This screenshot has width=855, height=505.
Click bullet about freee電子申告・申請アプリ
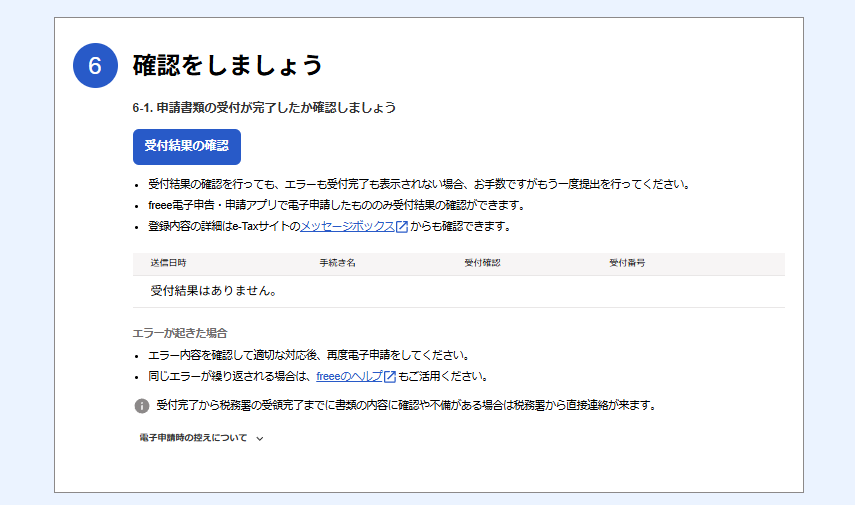click(x=337, y=206)
